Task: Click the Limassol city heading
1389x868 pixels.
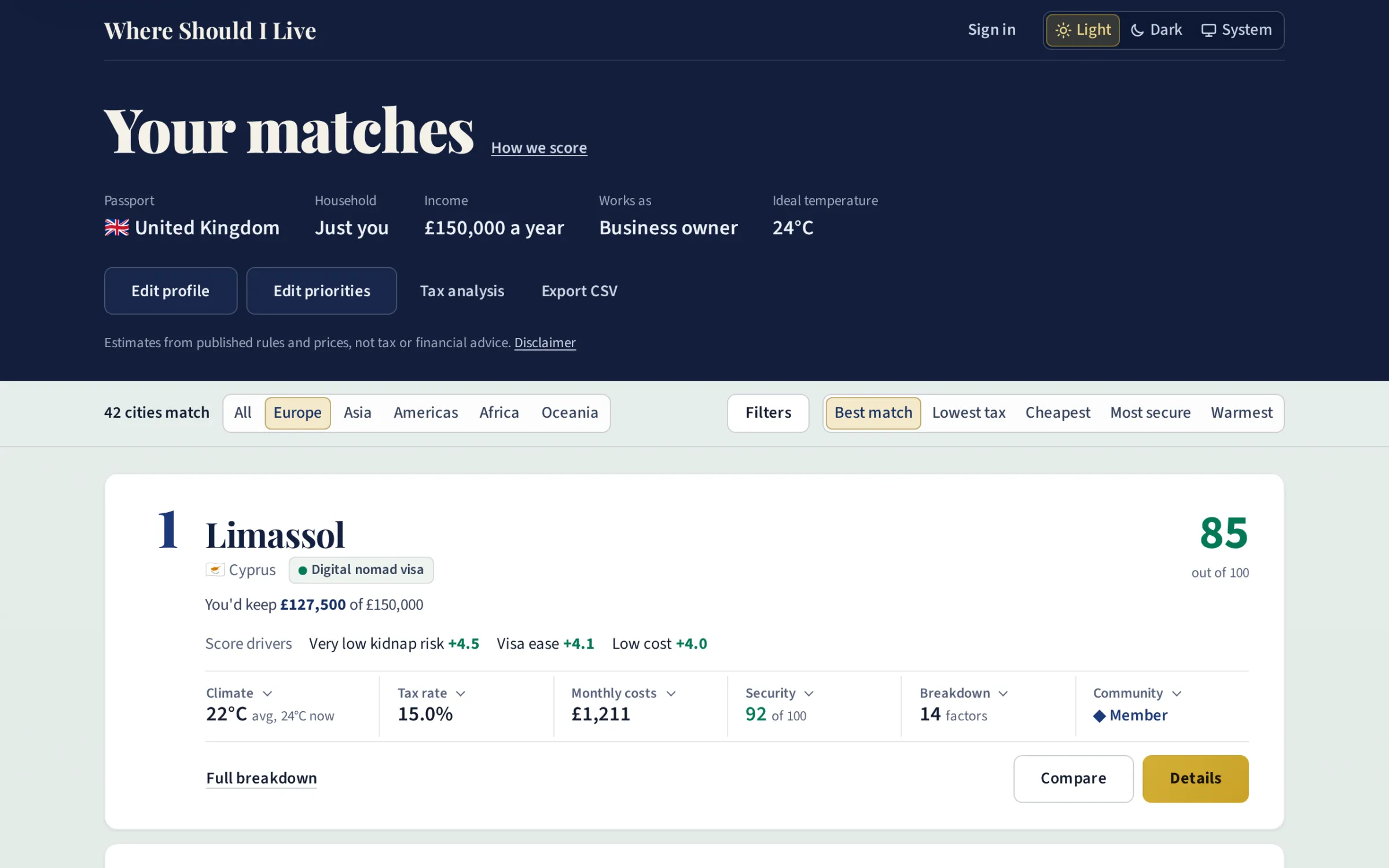Action: 275,535
